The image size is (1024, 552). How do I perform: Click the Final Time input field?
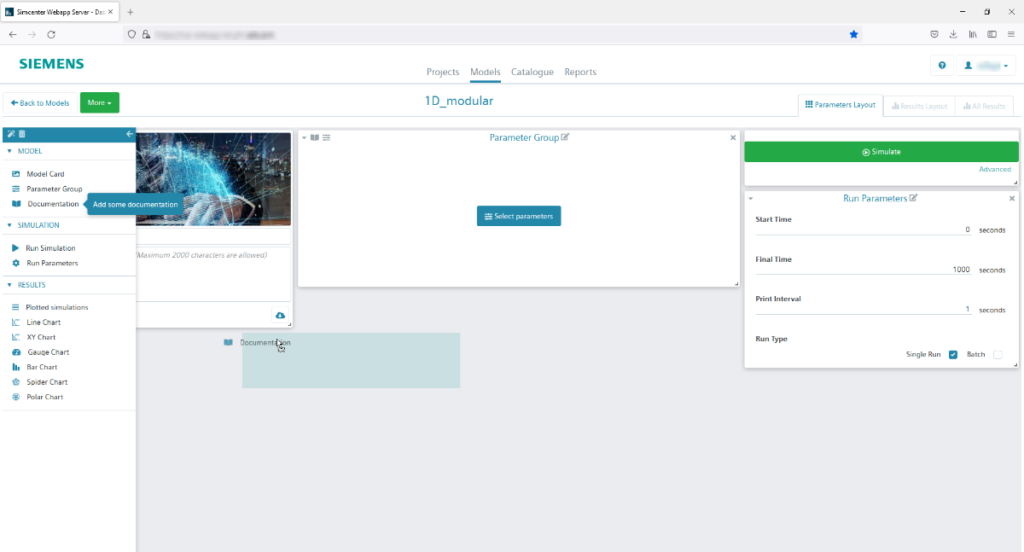click(863, 269)
